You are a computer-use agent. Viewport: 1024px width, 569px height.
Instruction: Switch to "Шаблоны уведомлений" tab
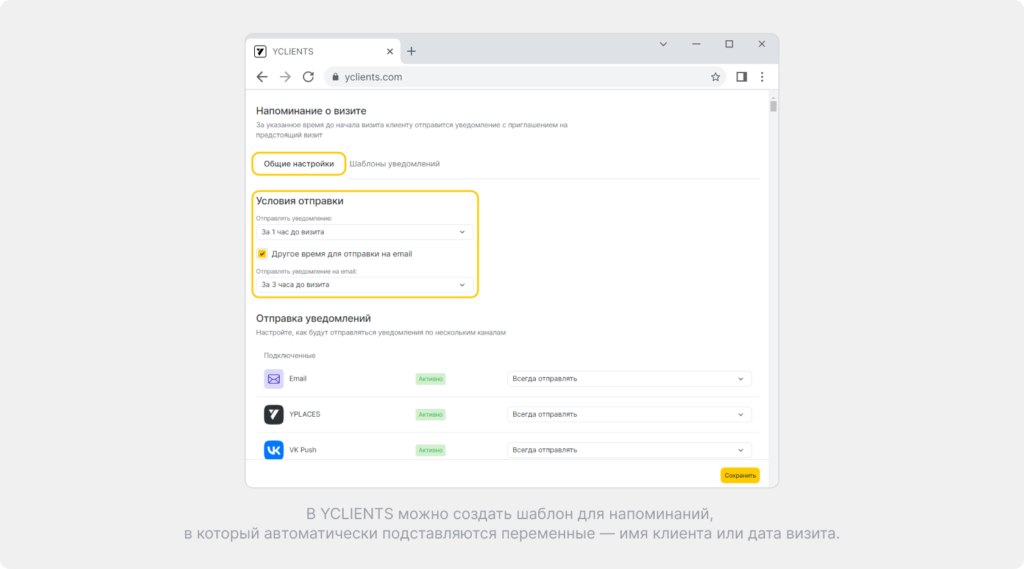tap(394, 164)
